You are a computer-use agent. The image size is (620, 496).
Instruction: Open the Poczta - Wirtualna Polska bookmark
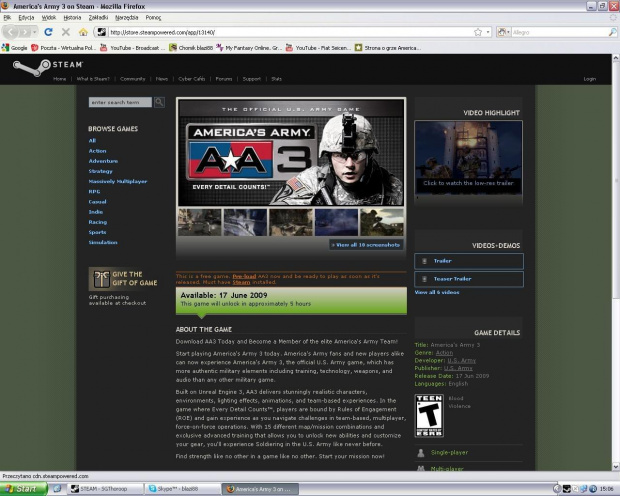(x=64, y=48)
